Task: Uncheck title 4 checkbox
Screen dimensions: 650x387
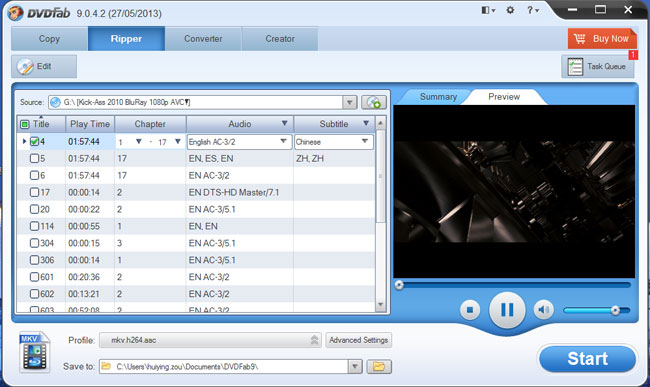Action: (x=34, y=141)
